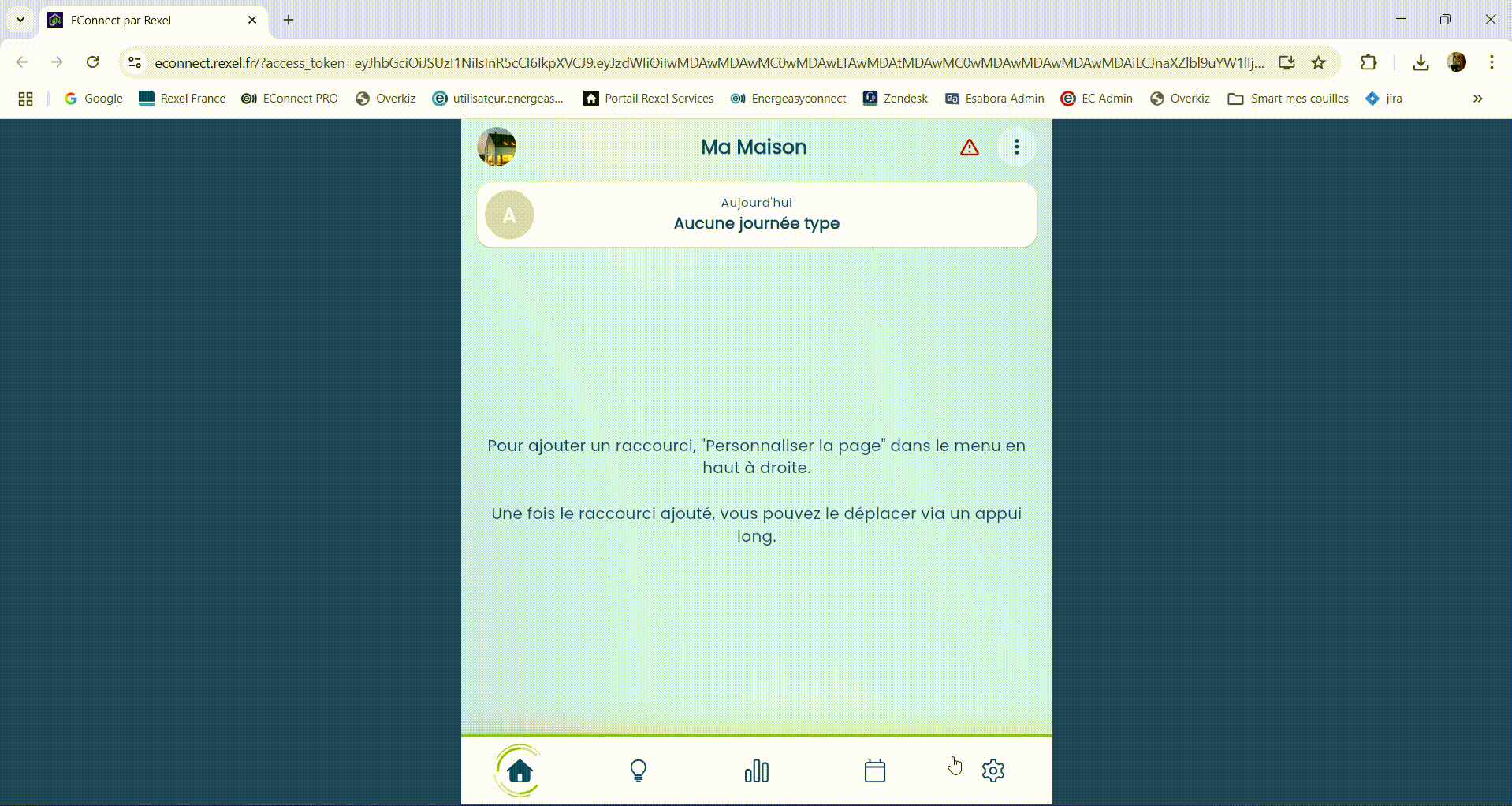Open the EC Admin bookmark
Viewport: 1512px width, 806px height.
pos(1097,99)
